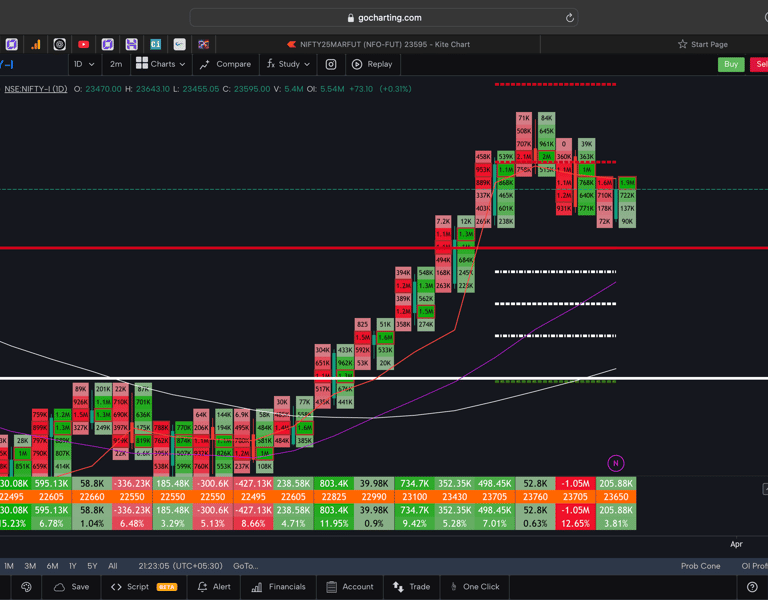
Task: Open the orange bar-chart bookmark icon
Action: pyautogui.click(x=36, y=45)
